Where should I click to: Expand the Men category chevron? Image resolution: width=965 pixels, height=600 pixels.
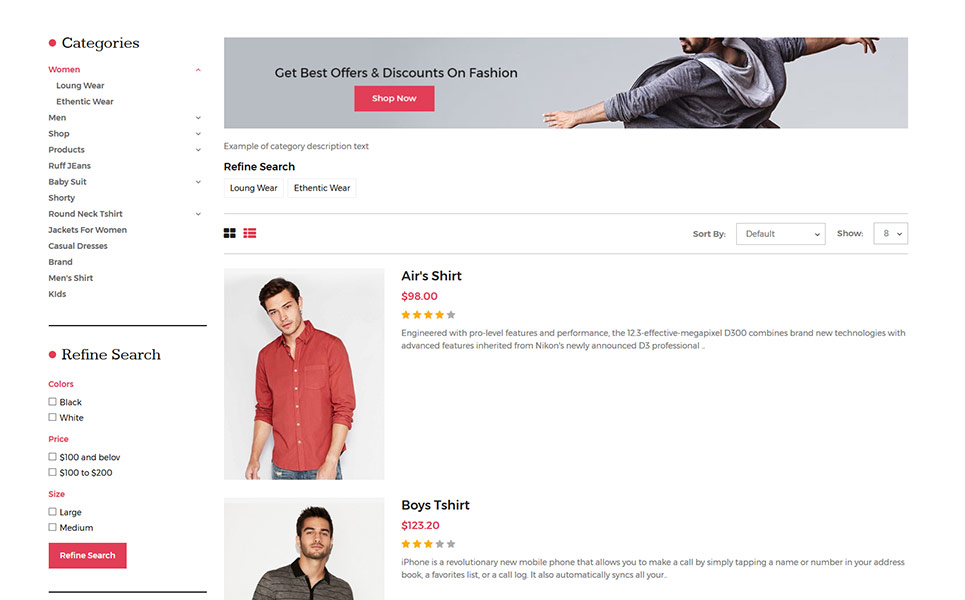click(x=198, y=118)
